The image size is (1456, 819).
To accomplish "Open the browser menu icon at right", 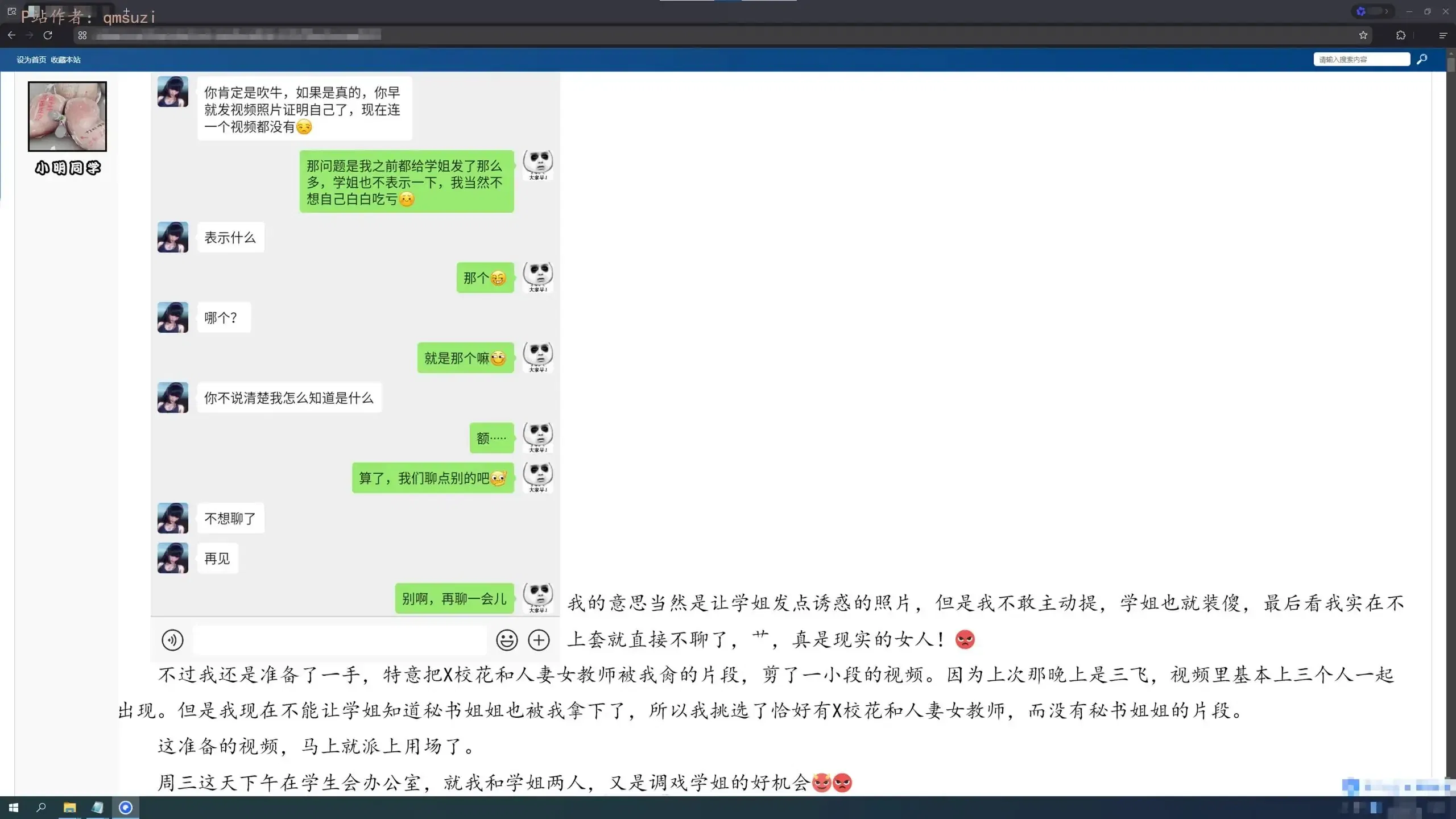I will click(1443, 35).
